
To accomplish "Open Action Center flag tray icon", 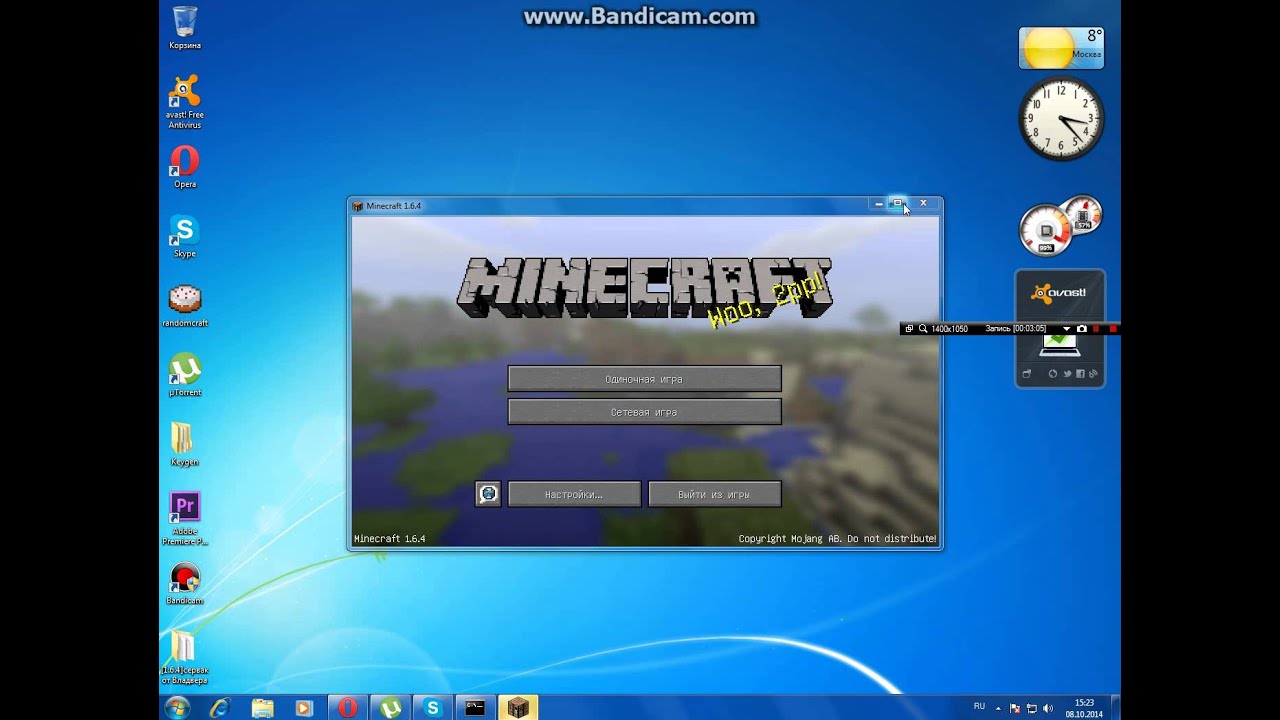I will (1015, 708).
